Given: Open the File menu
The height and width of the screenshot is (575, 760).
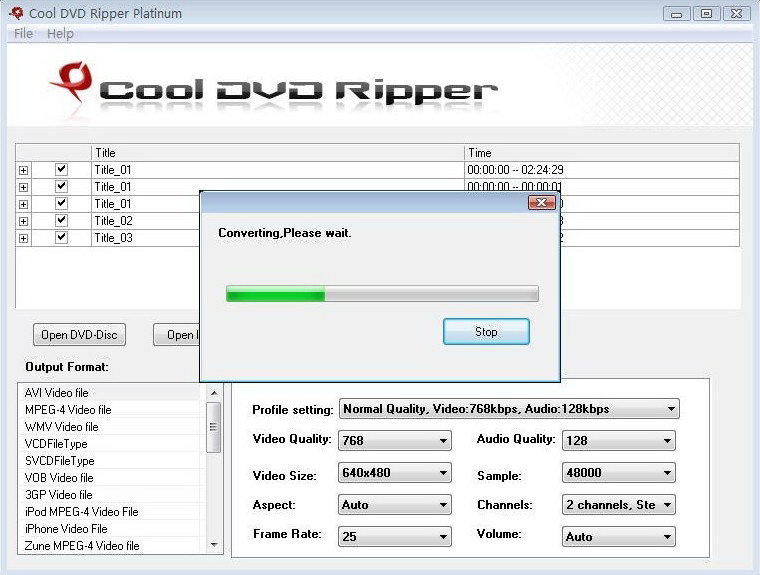Looking at the screenshot, I should (23, 33).
